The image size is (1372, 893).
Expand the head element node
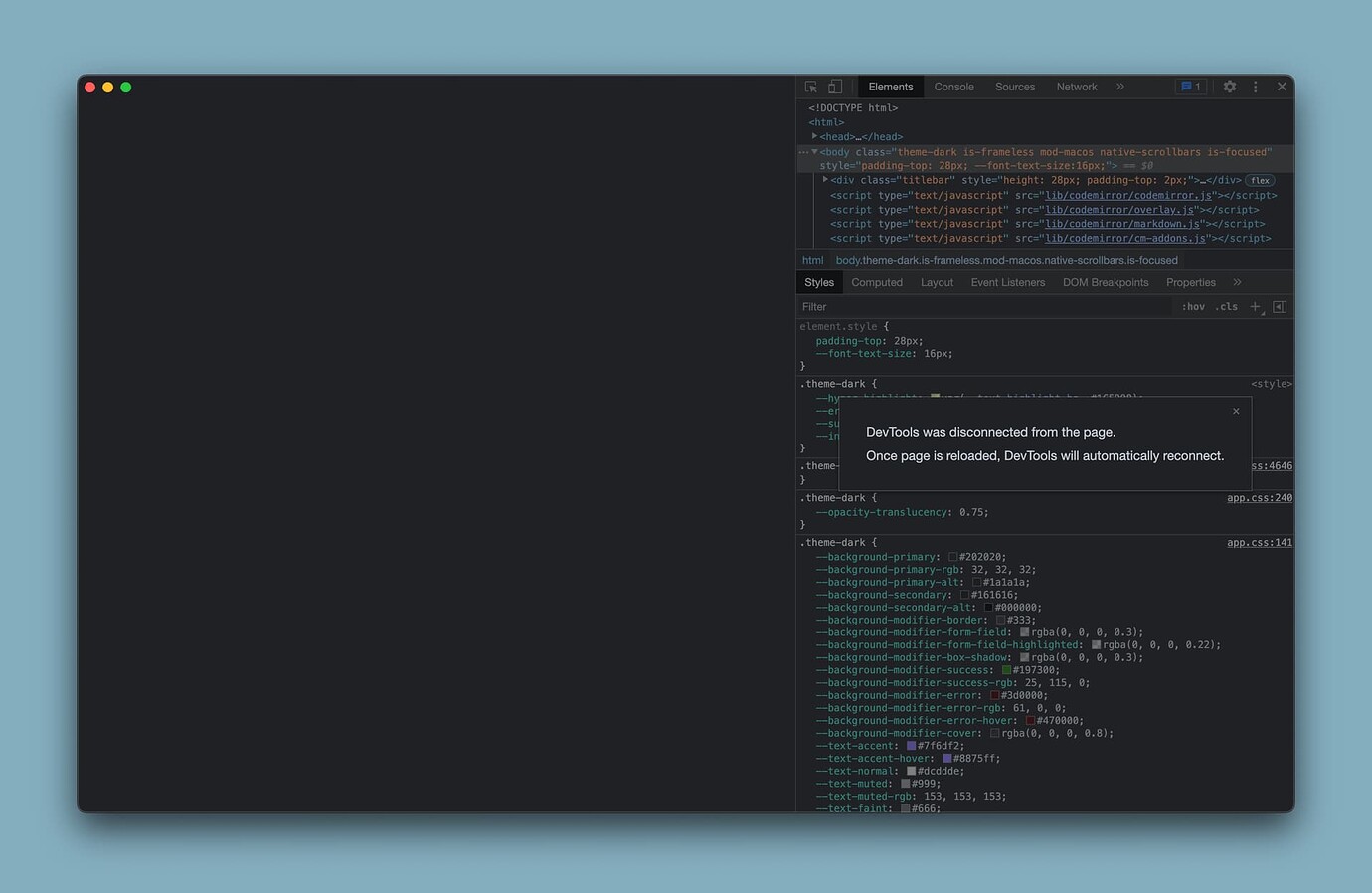coord(814,137)
